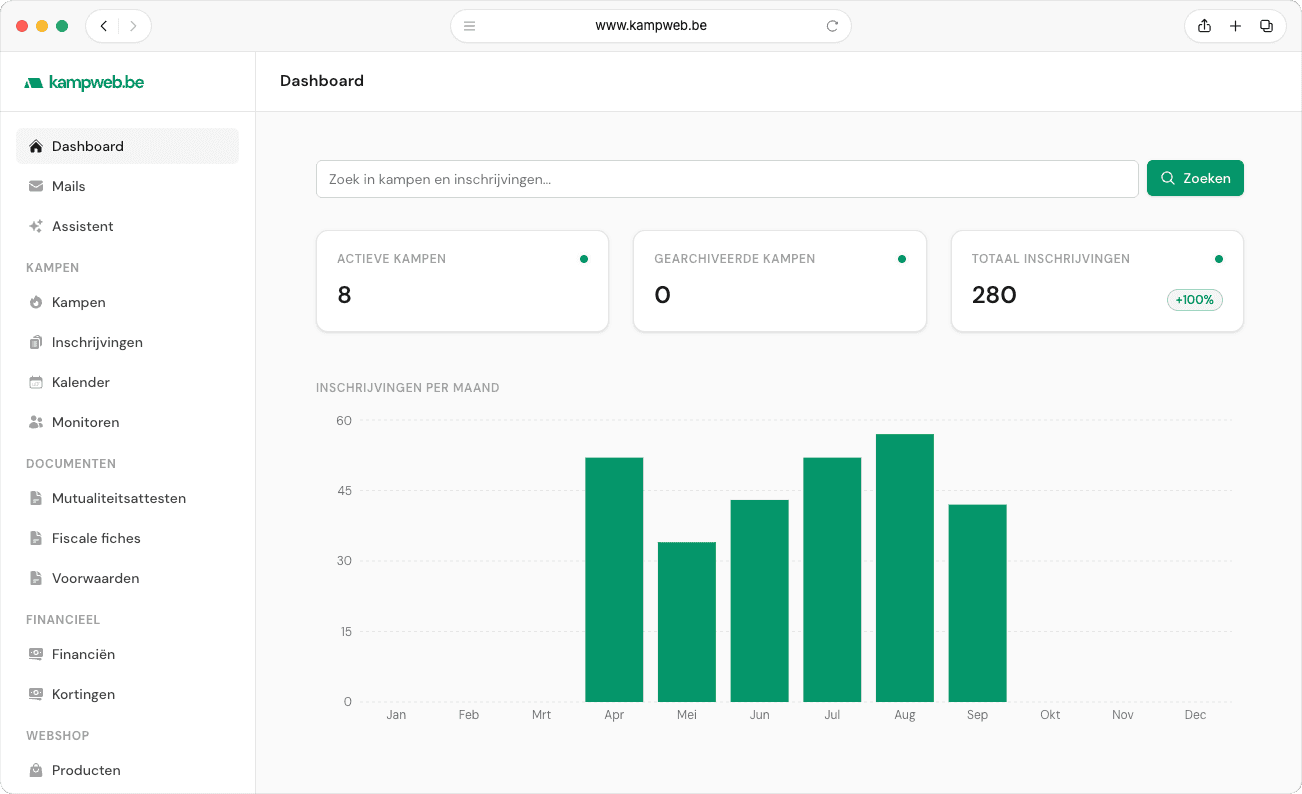This screenshot has height=794, width=1302.
Task: Click the Kampen flame icon
Action: pyautogui.click(x=36, y=302)
